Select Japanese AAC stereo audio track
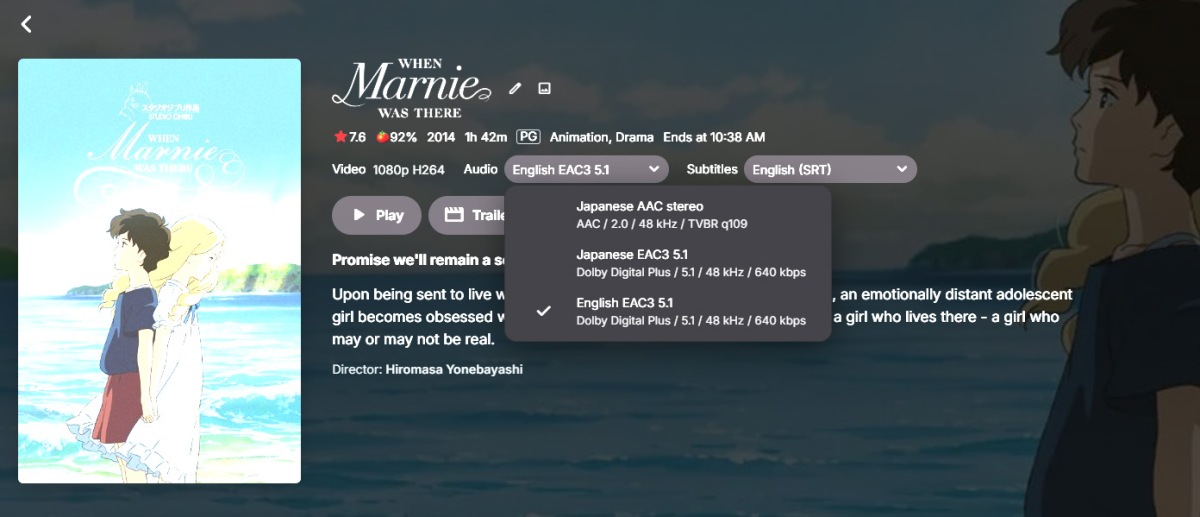 pyautogui.click(x=668, y=215)
